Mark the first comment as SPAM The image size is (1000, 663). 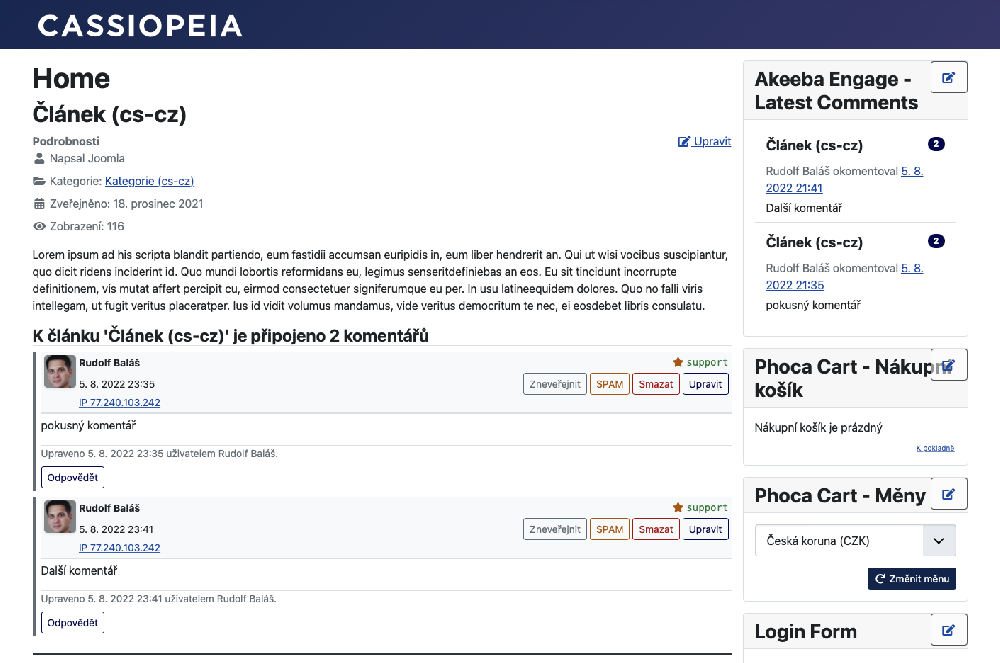[609, 384]
